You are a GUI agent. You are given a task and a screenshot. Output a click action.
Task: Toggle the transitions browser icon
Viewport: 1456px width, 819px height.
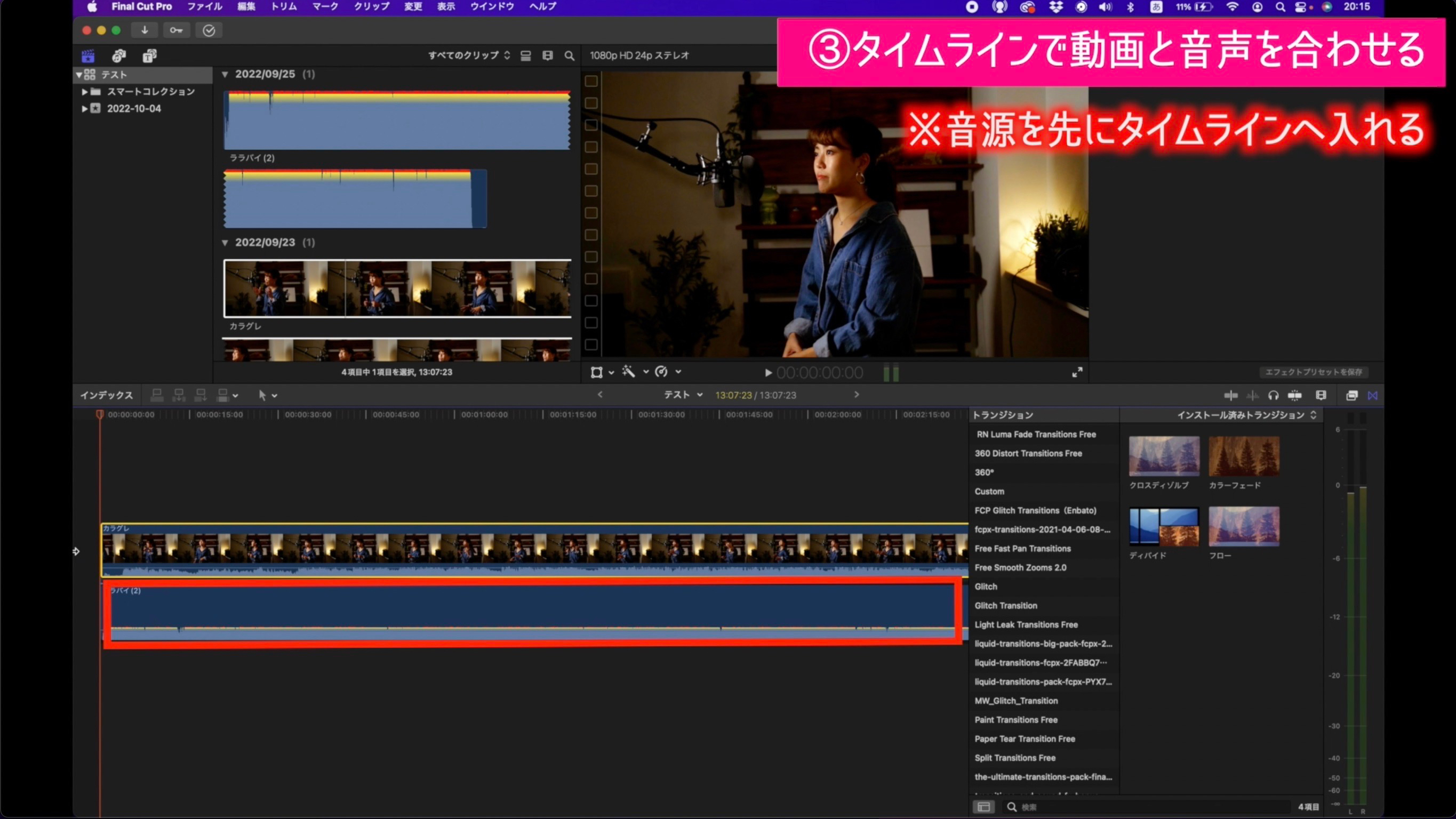[1372, 395]
